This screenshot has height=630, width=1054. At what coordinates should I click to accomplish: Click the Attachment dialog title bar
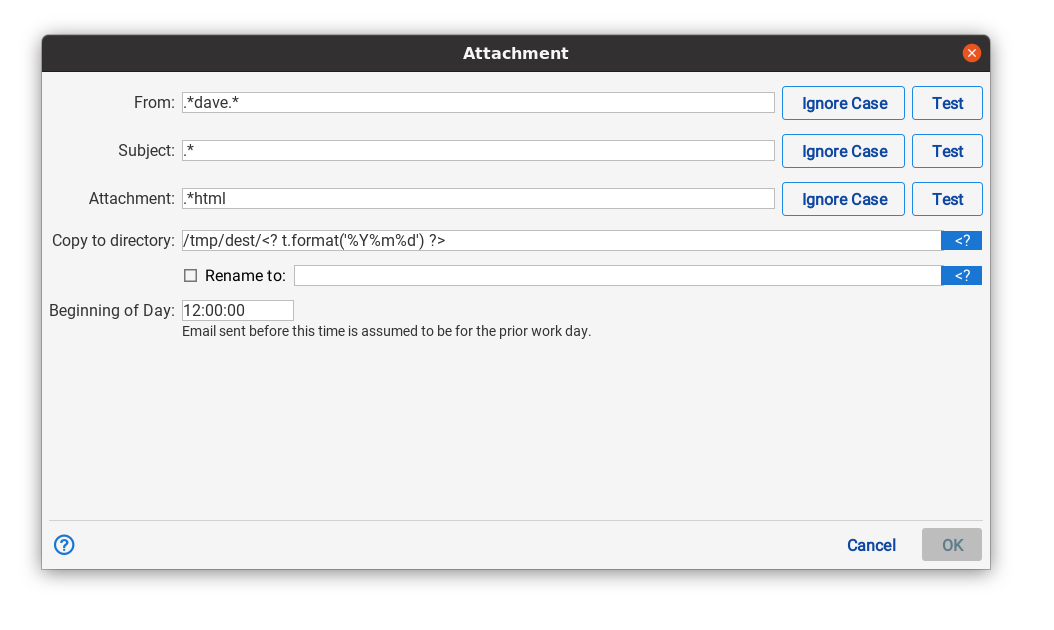pyautogui.click(x=515, y=53)
